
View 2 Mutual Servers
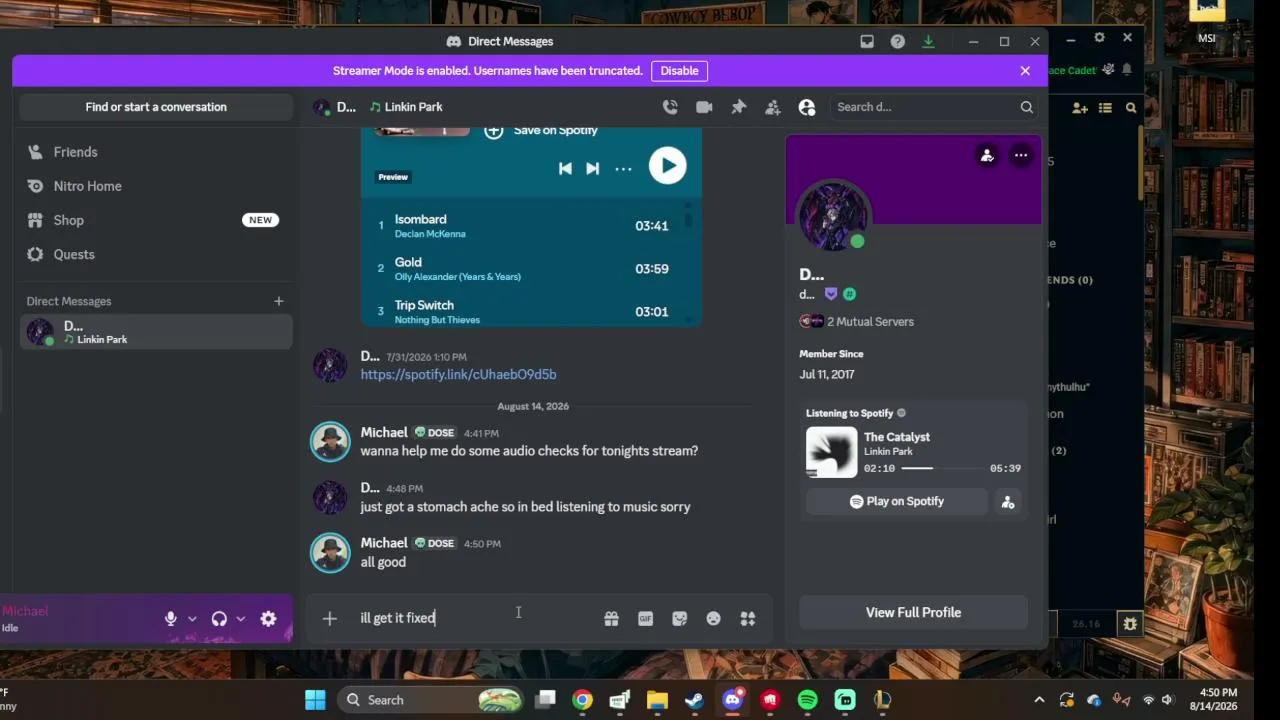pyautogui.click(x=856, y=321)
